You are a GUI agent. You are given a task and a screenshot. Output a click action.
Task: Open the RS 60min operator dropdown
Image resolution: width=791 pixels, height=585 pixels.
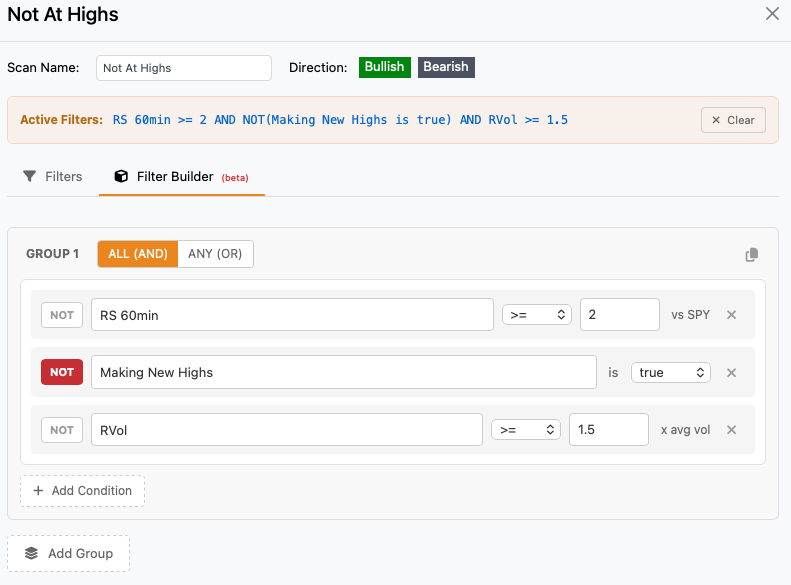click(x=535, y=315)
